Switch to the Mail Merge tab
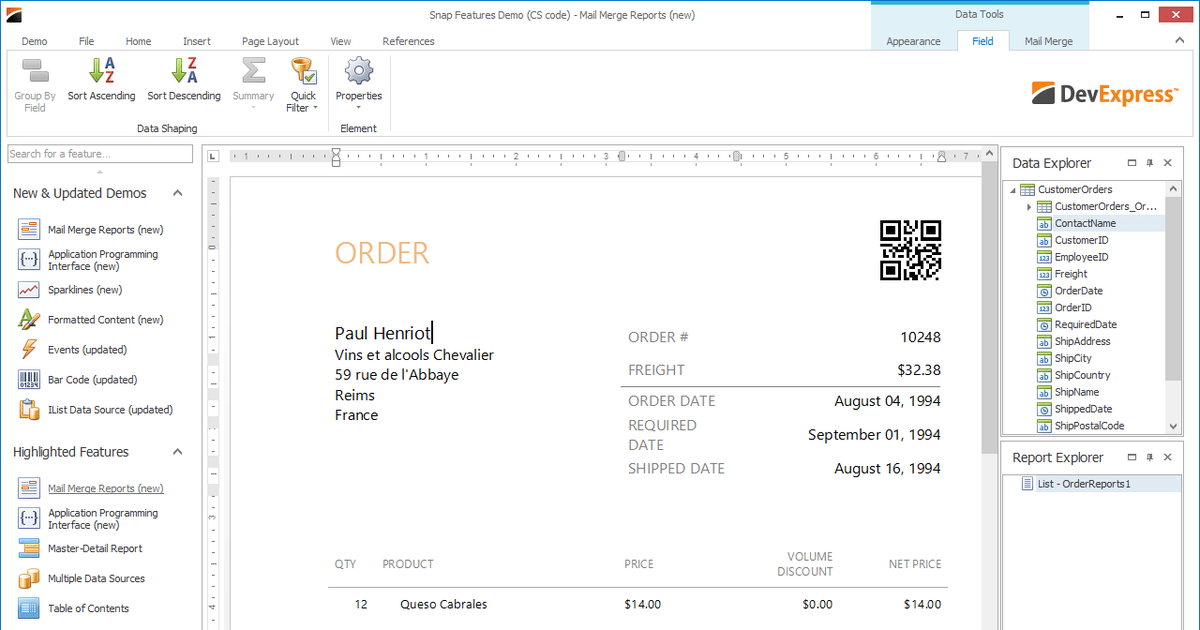The image size is (1200, 630). 1048,41
